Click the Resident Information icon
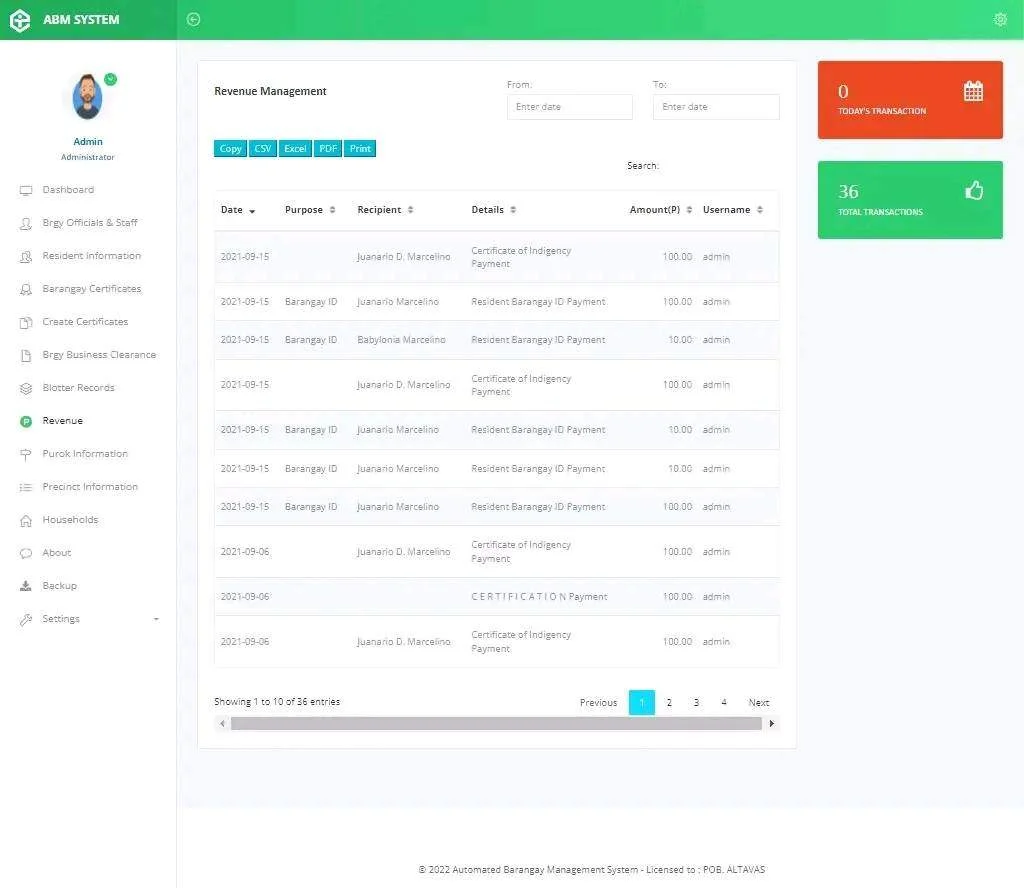Viewport: 1024px width, 888px height. [25, 257]
